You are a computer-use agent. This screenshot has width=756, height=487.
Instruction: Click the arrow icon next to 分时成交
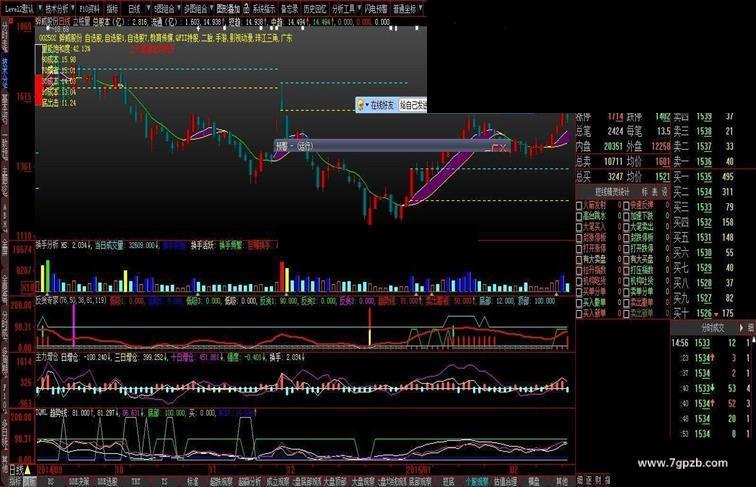[741, 328]
